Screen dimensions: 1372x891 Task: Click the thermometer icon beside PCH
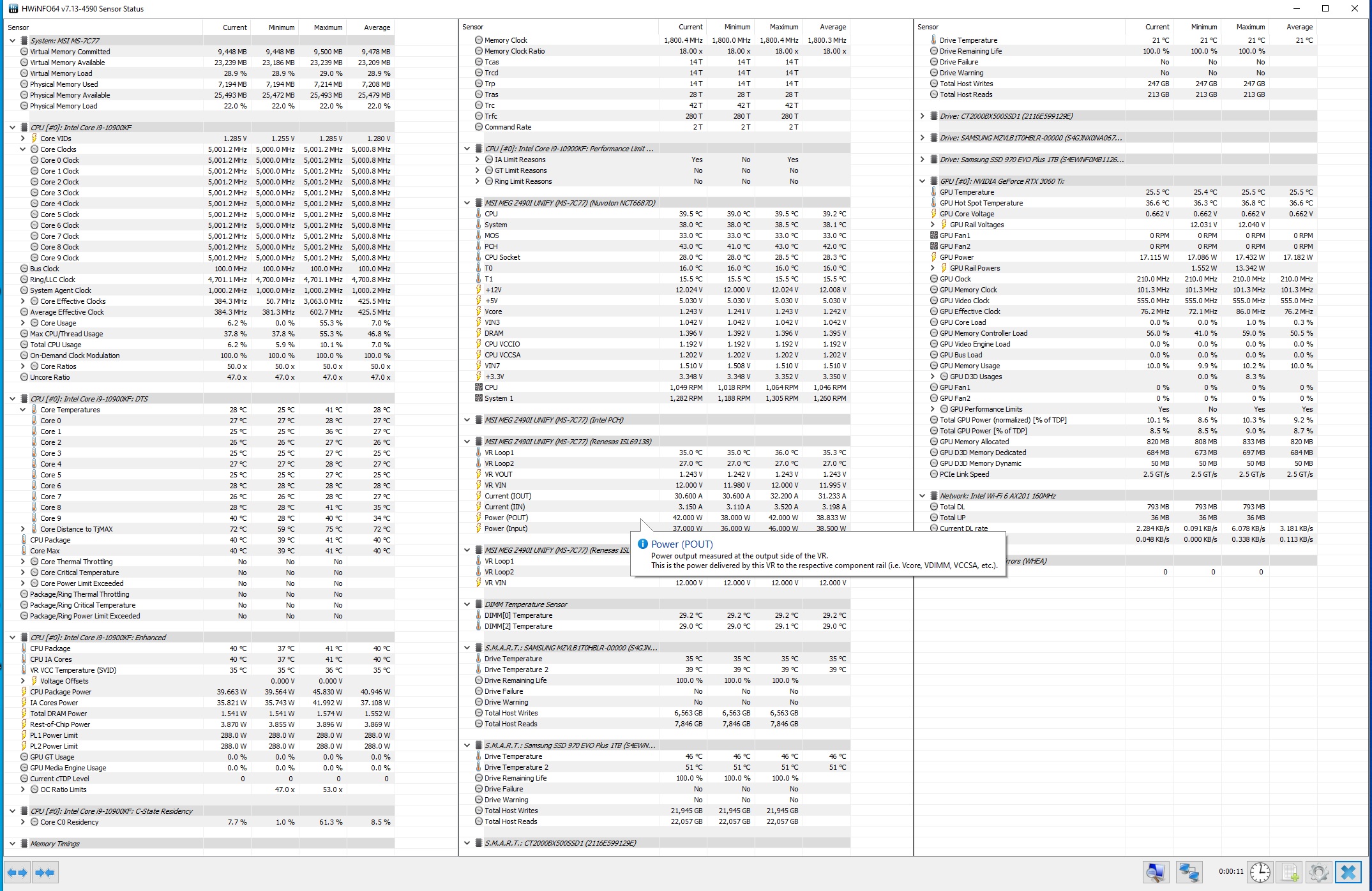(479, 246)
